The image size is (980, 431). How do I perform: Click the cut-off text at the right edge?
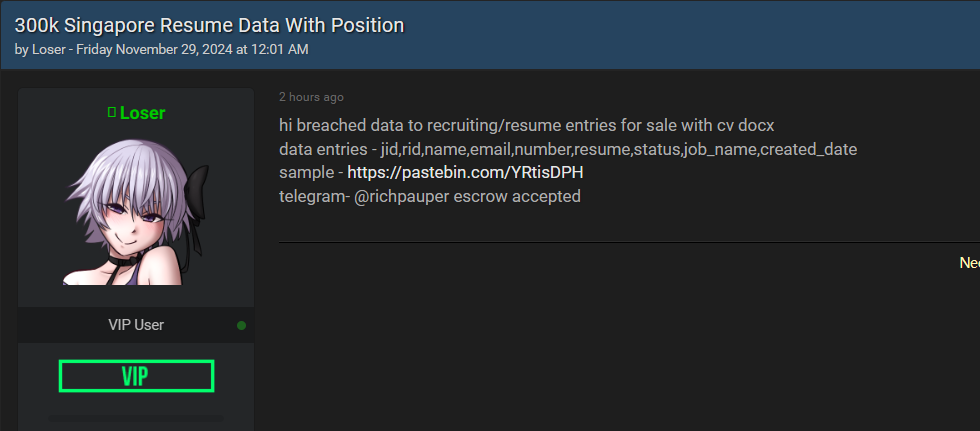point(969,263)
